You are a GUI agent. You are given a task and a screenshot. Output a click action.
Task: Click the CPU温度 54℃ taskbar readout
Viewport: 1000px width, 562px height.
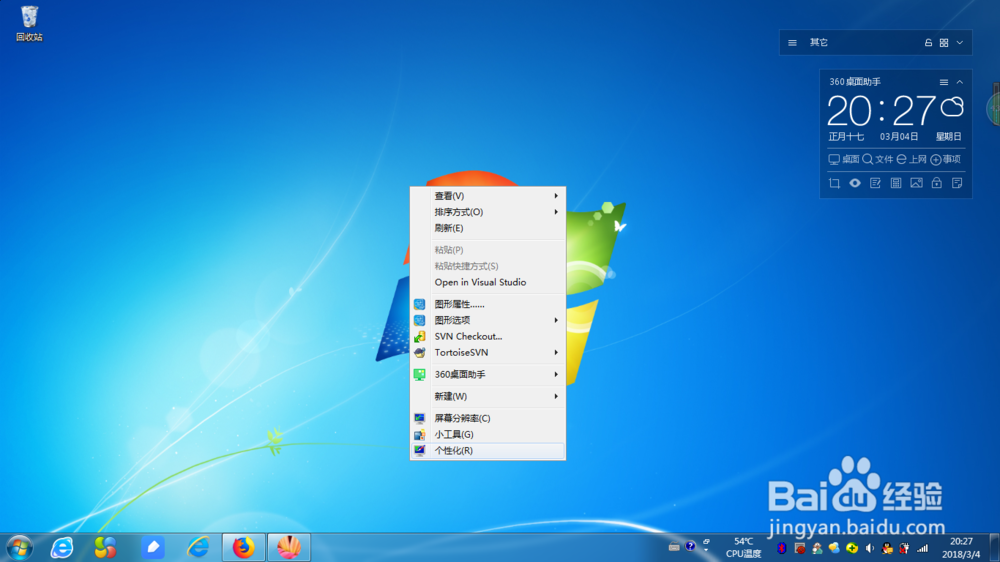coord(743,548)
